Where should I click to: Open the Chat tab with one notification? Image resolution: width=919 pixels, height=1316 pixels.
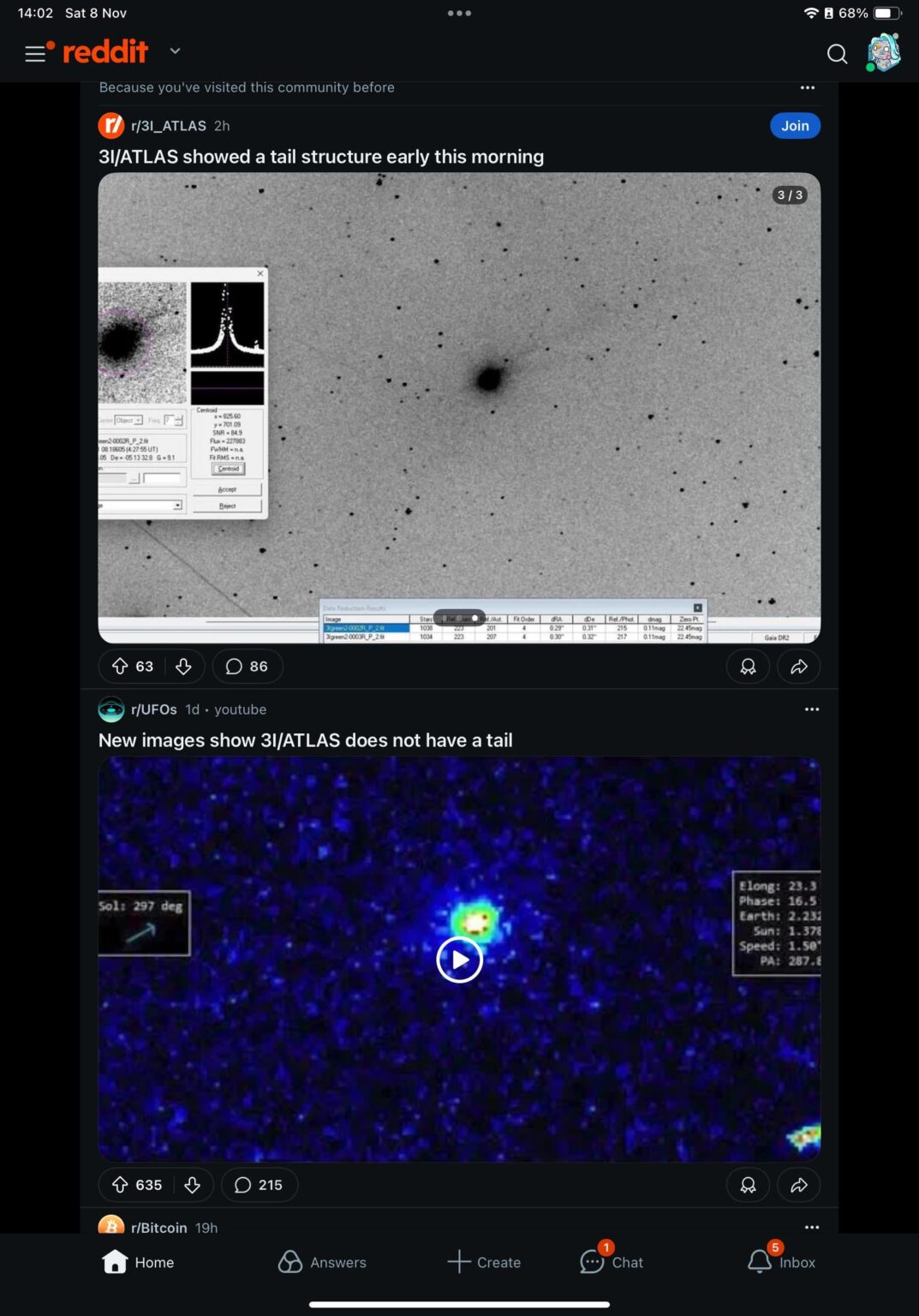pyautogui.click(x=612, y=1262)
